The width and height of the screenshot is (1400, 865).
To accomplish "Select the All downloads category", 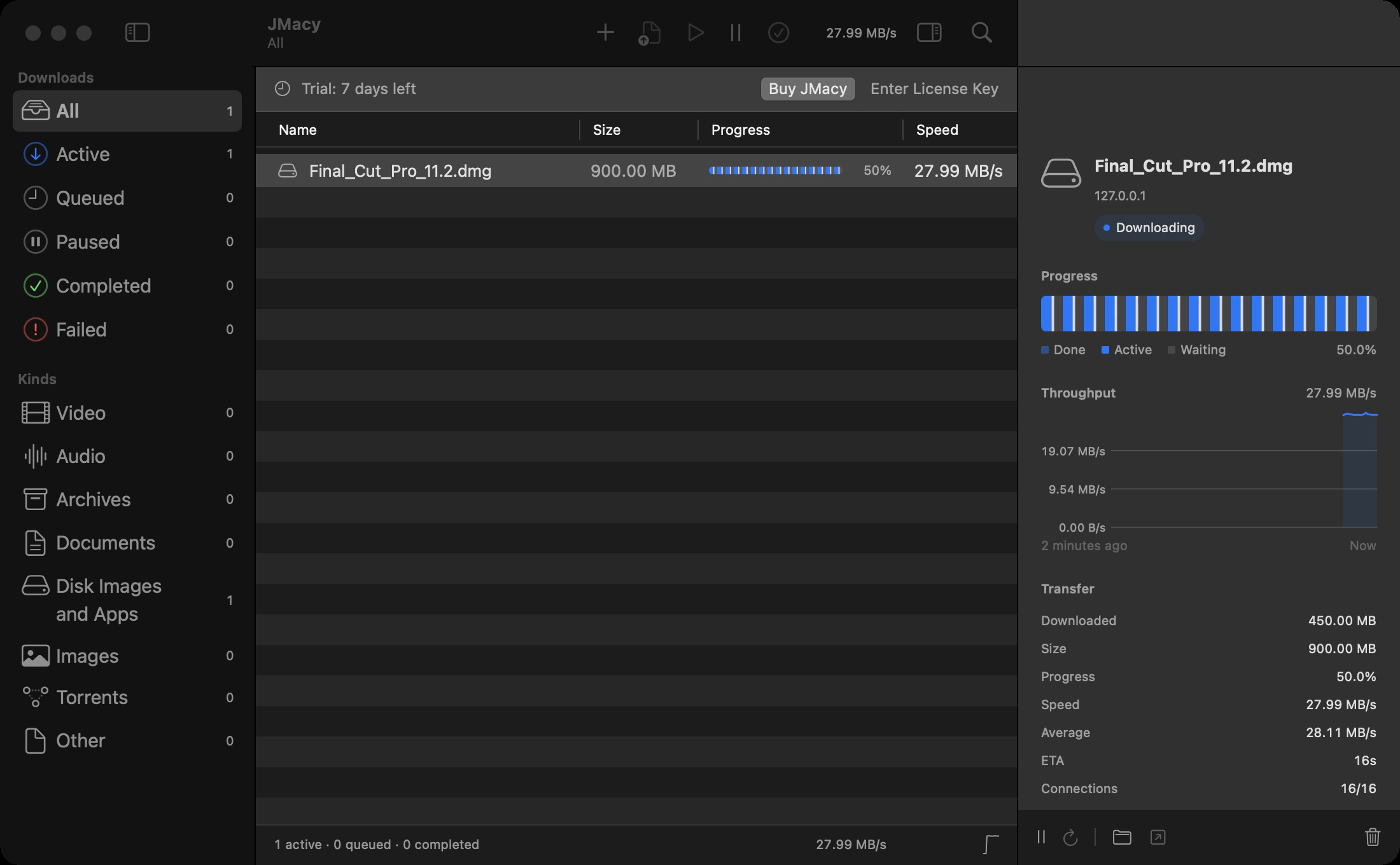I will coord(127,111).
